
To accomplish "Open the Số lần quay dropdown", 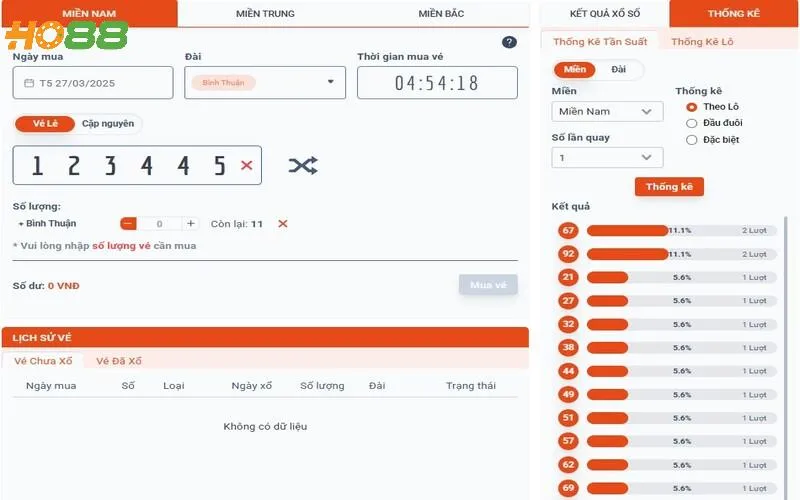I will pyautogui.click(x=607, y=158).
